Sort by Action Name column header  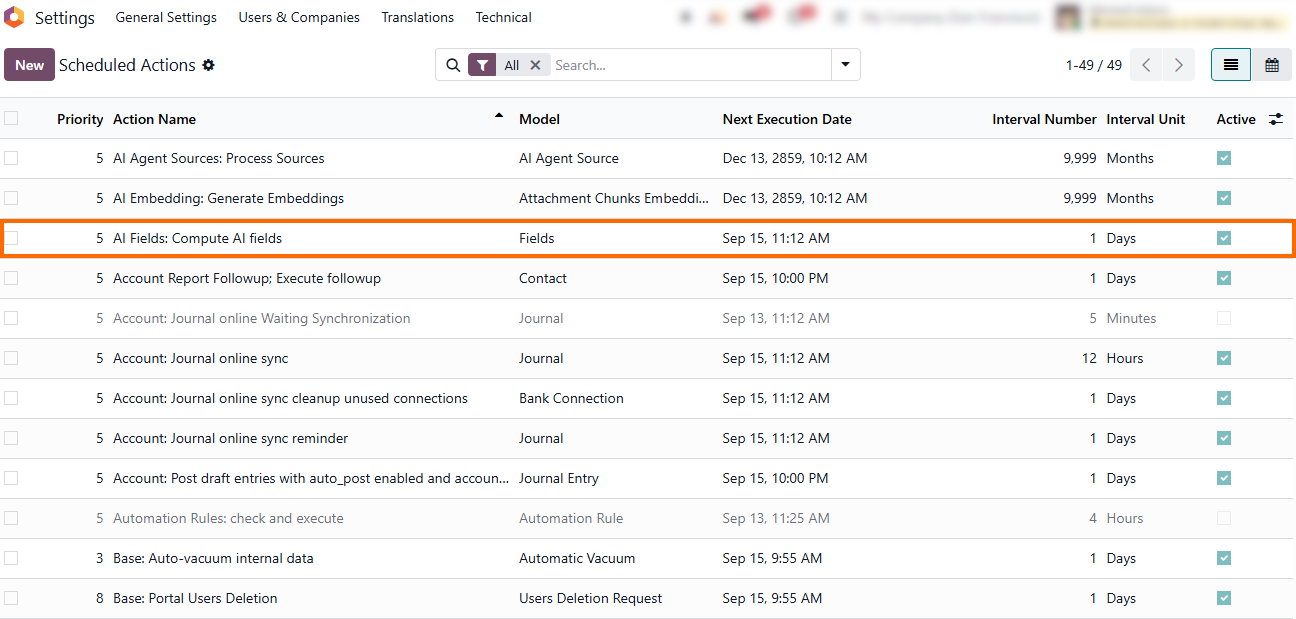pyautogui.click(x=154, y=119)
